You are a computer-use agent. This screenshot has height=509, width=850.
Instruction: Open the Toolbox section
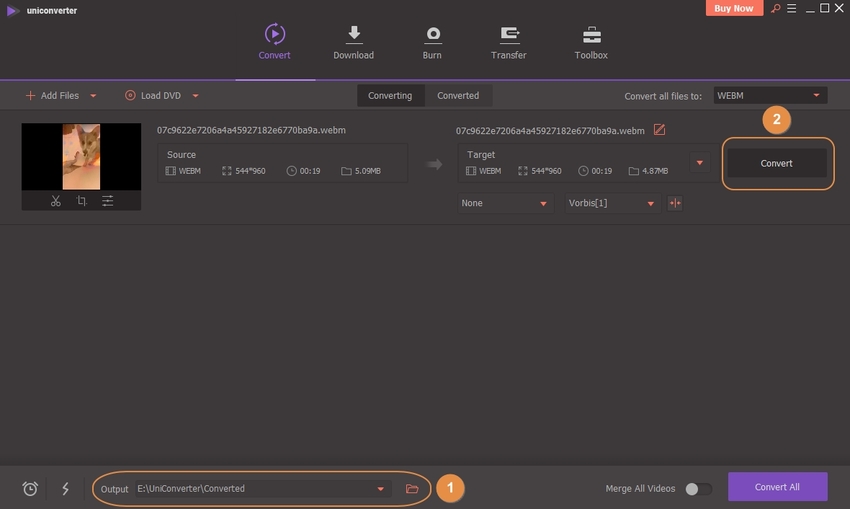tap(591, 43)
